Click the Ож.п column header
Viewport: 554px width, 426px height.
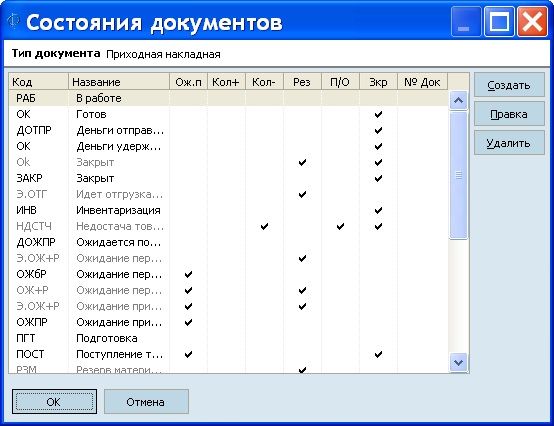(x=188, y=82)
